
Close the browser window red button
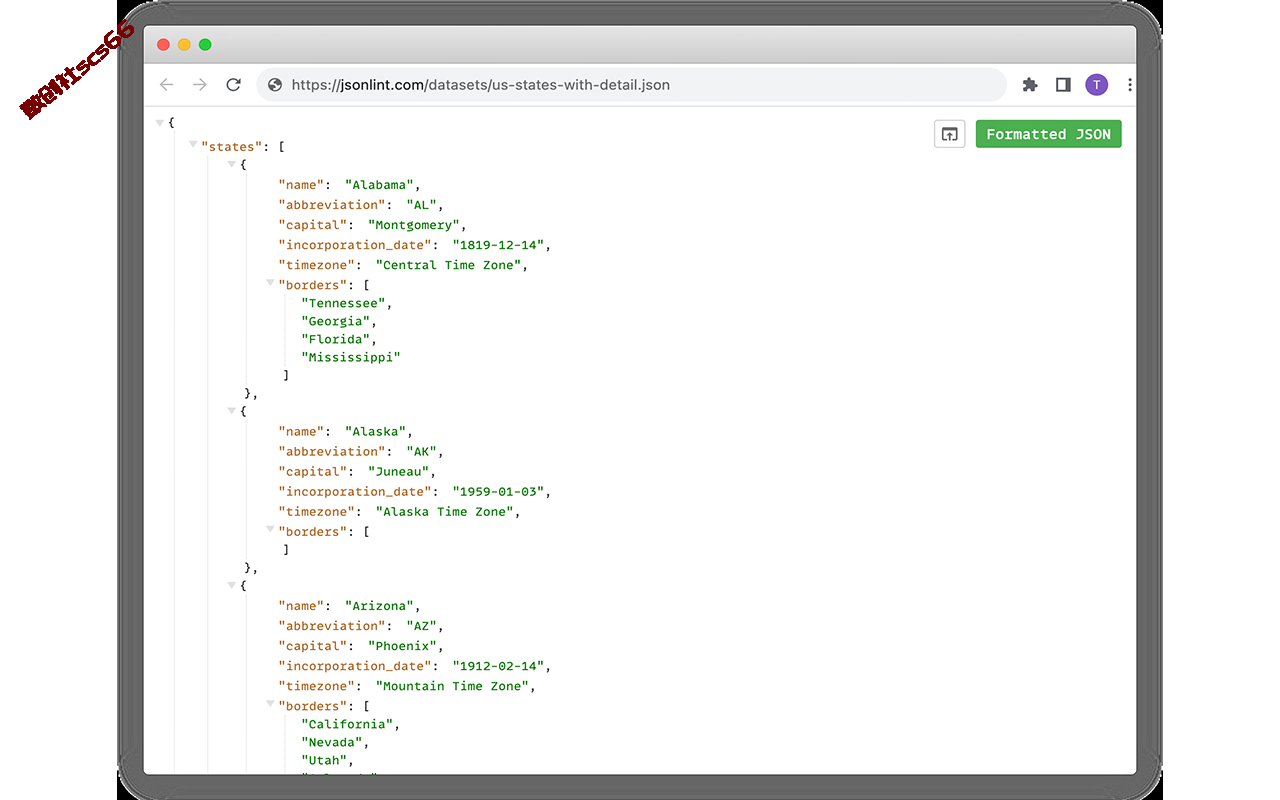coord(163,44)
